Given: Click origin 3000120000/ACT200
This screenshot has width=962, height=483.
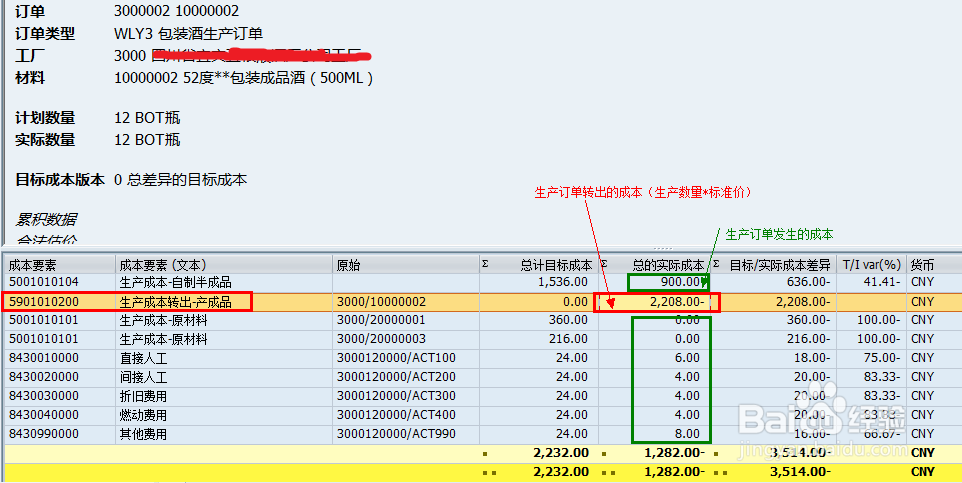Looking at the screenshot, I should (396, 377).
